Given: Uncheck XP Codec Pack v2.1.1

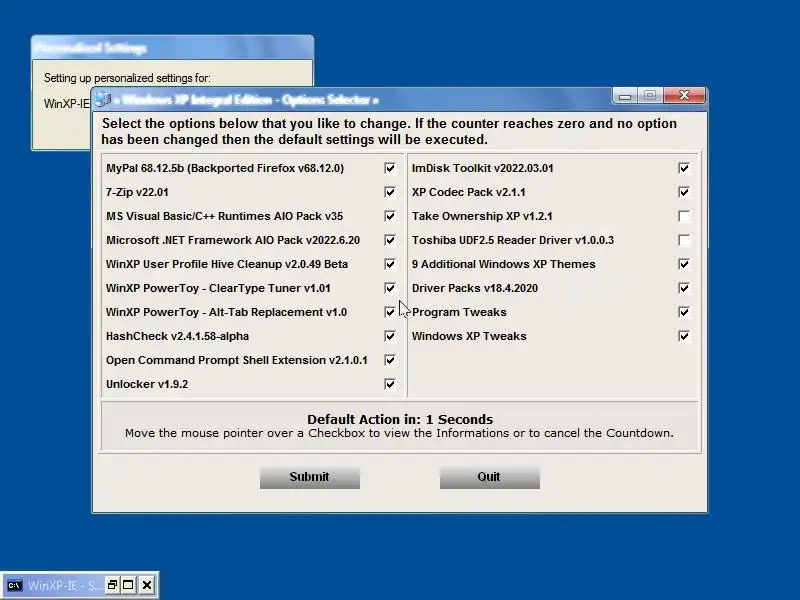Looking at the screenshot, I should click(x=684, y=192).
